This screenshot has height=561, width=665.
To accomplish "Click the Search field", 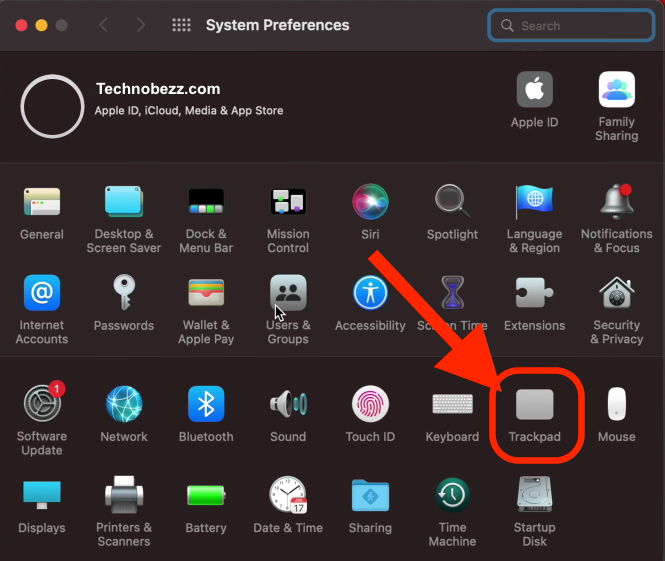I will [570, 25].
